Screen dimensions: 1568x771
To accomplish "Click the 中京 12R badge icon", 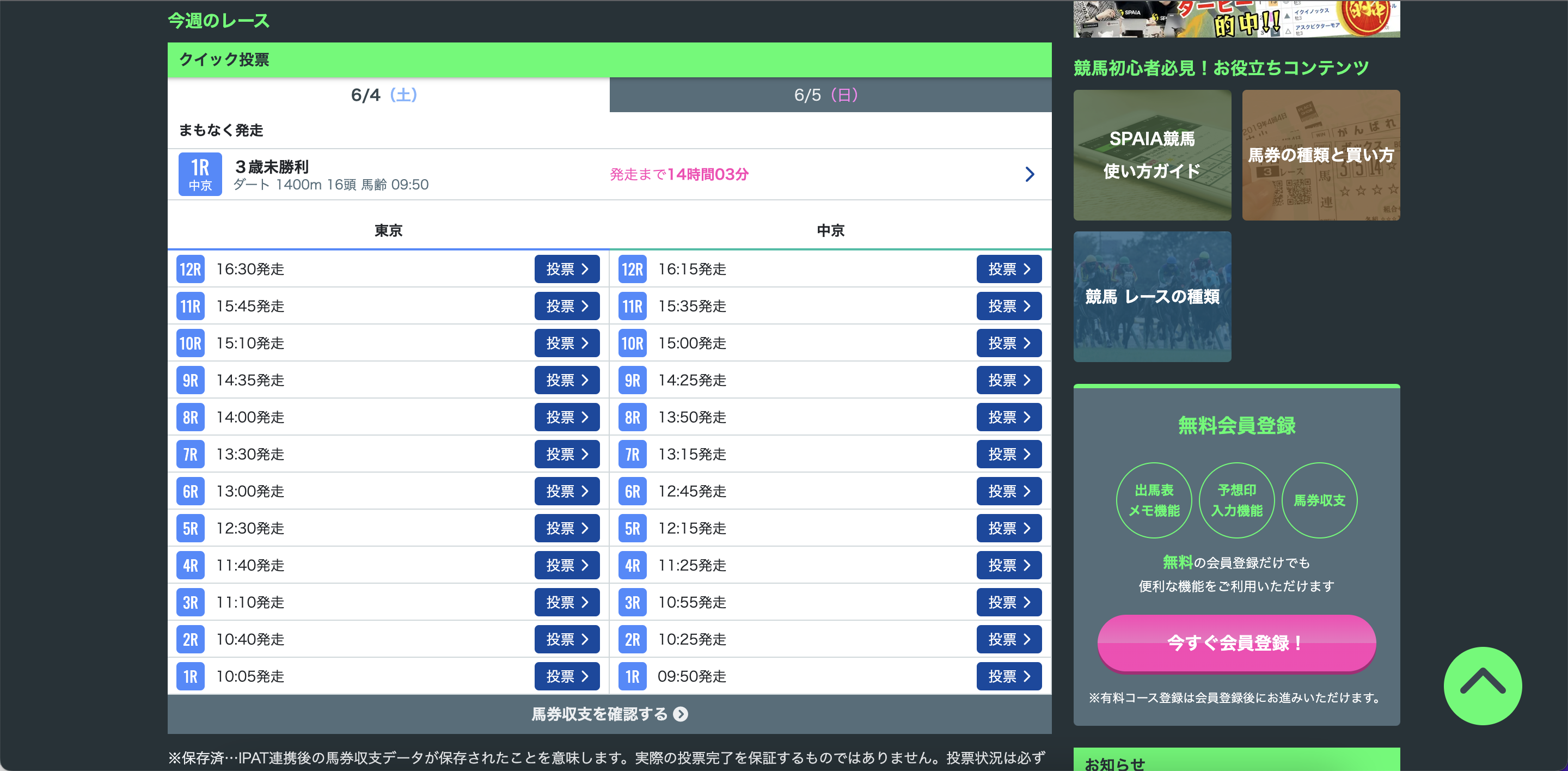I will [633, 269].
